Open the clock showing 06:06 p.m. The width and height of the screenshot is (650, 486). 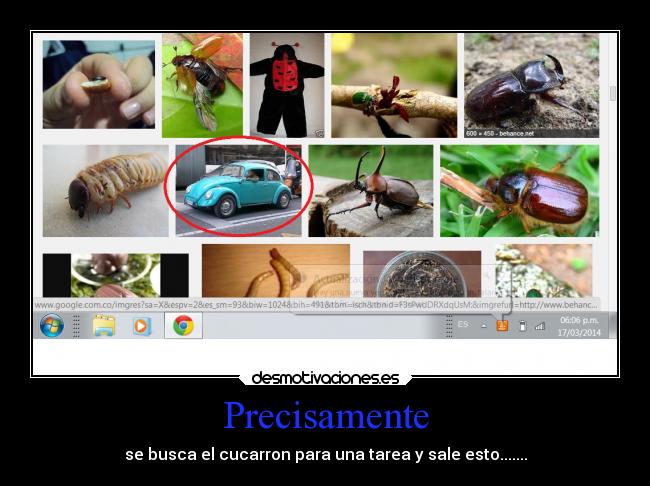pos(579,326)
